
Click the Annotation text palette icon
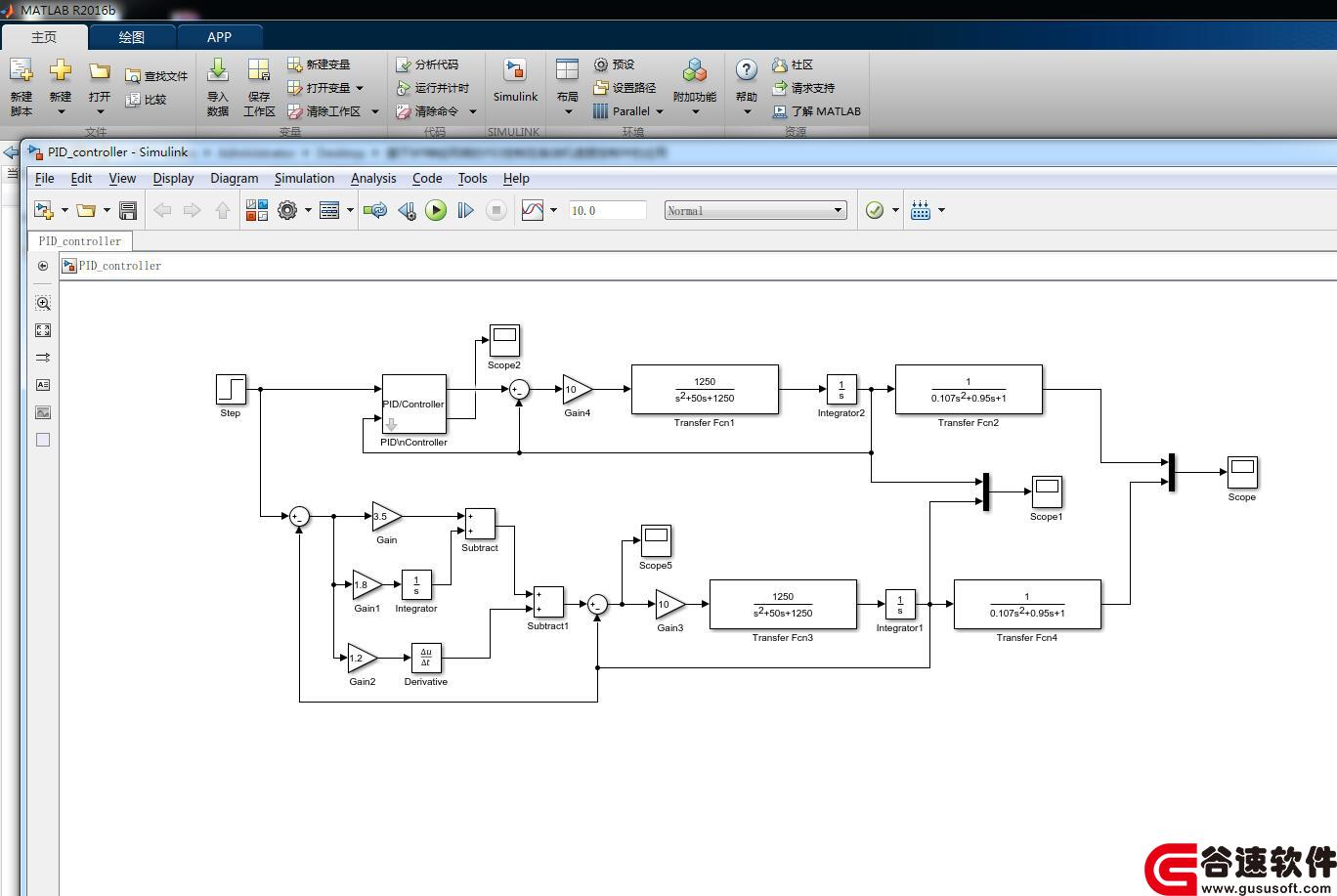click(43, 385)
